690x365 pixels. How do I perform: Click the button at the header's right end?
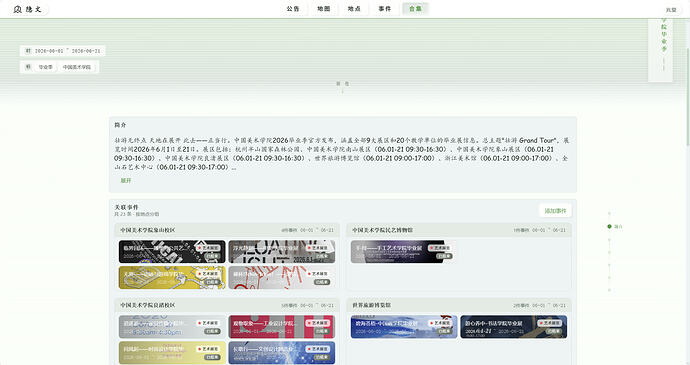671,10
